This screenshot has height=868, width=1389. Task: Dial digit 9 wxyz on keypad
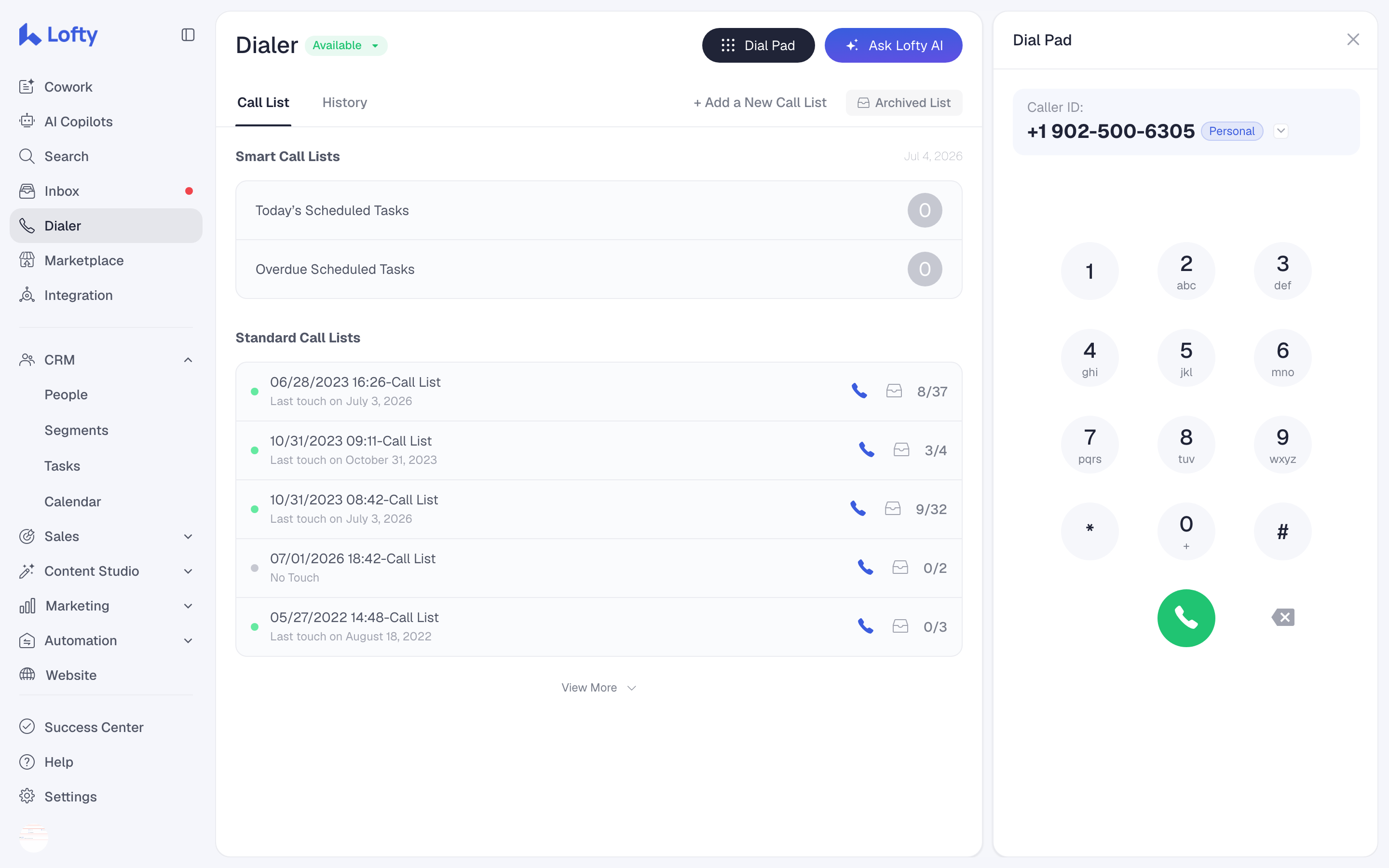pyautogui.click(x=1282, y=444)
